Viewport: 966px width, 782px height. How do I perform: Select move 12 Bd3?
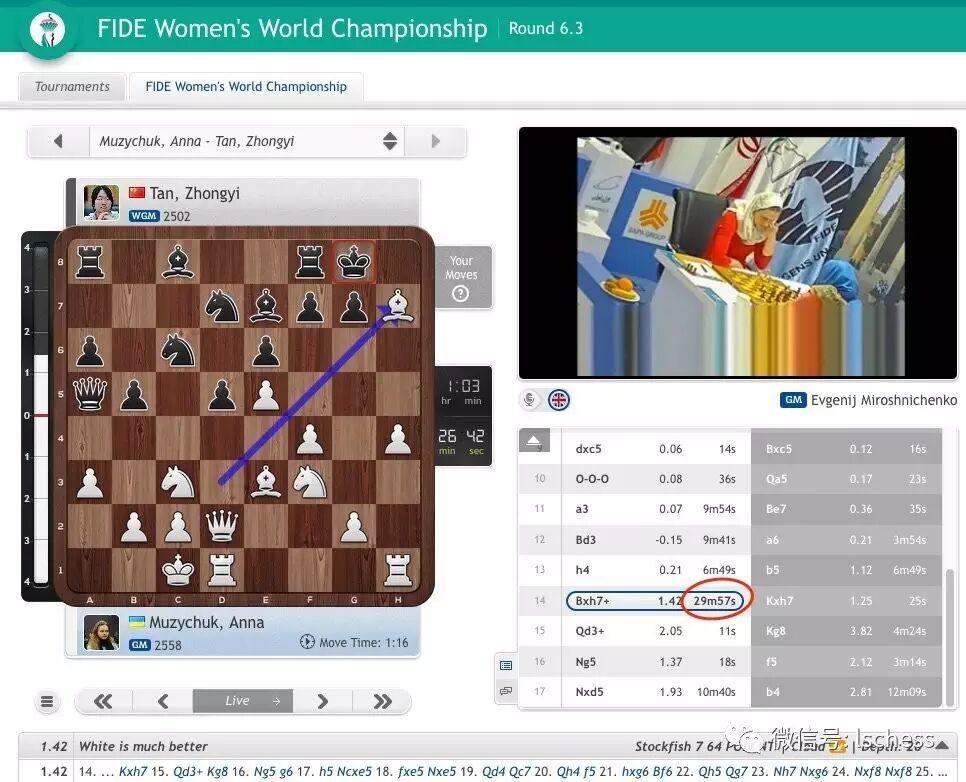656,540
